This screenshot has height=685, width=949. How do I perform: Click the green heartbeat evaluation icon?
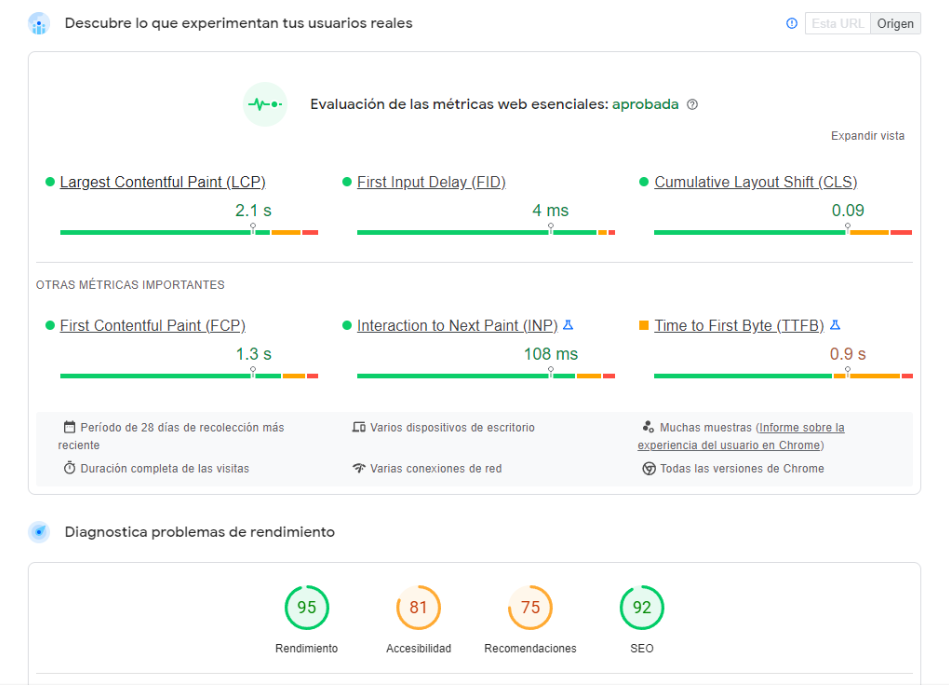coord(264,104)
